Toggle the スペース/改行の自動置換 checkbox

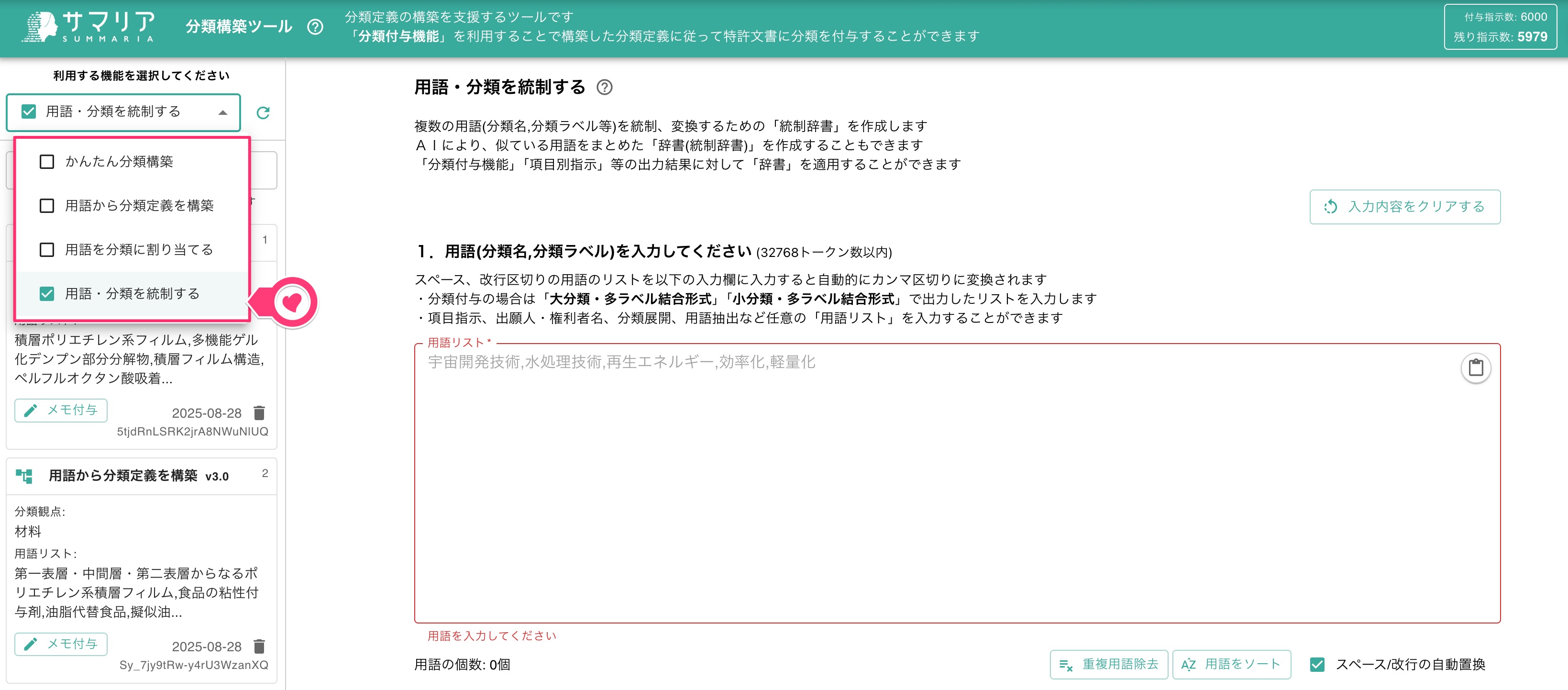[x=1316, y=665]
